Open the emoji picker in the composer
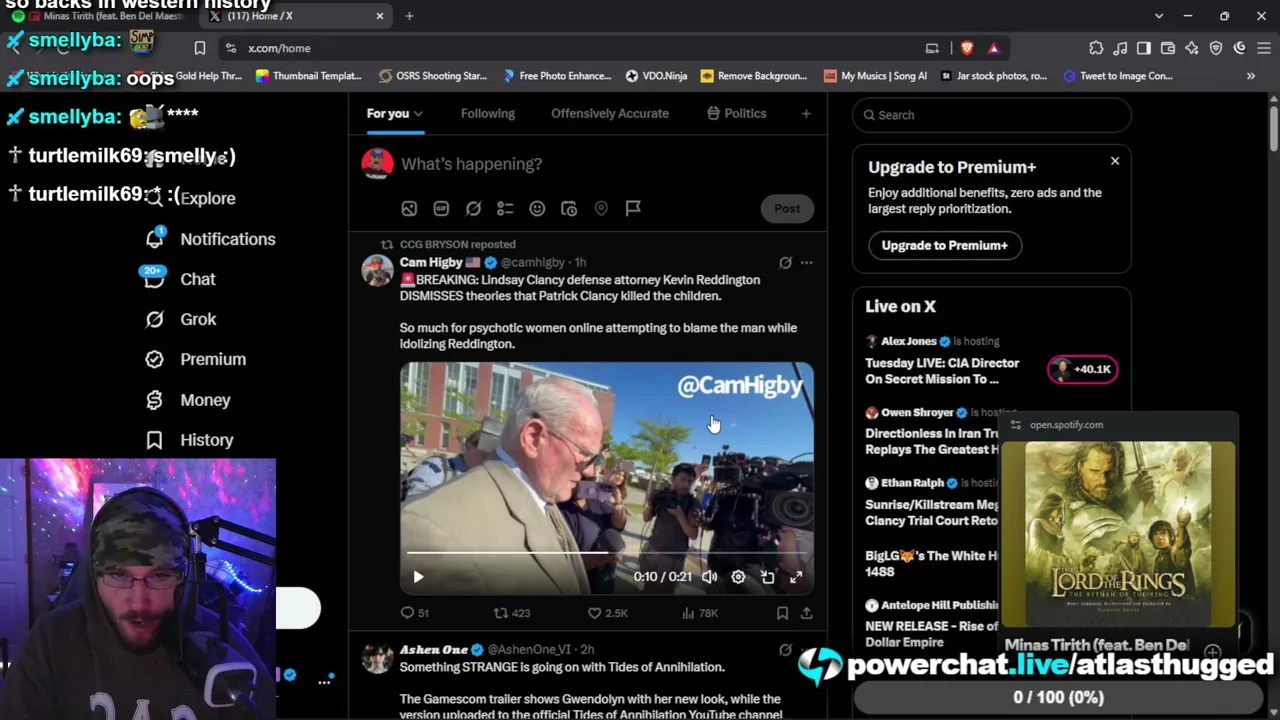Image resolution: width=1280 pixels, height=720 pixels. coord(537,208)
